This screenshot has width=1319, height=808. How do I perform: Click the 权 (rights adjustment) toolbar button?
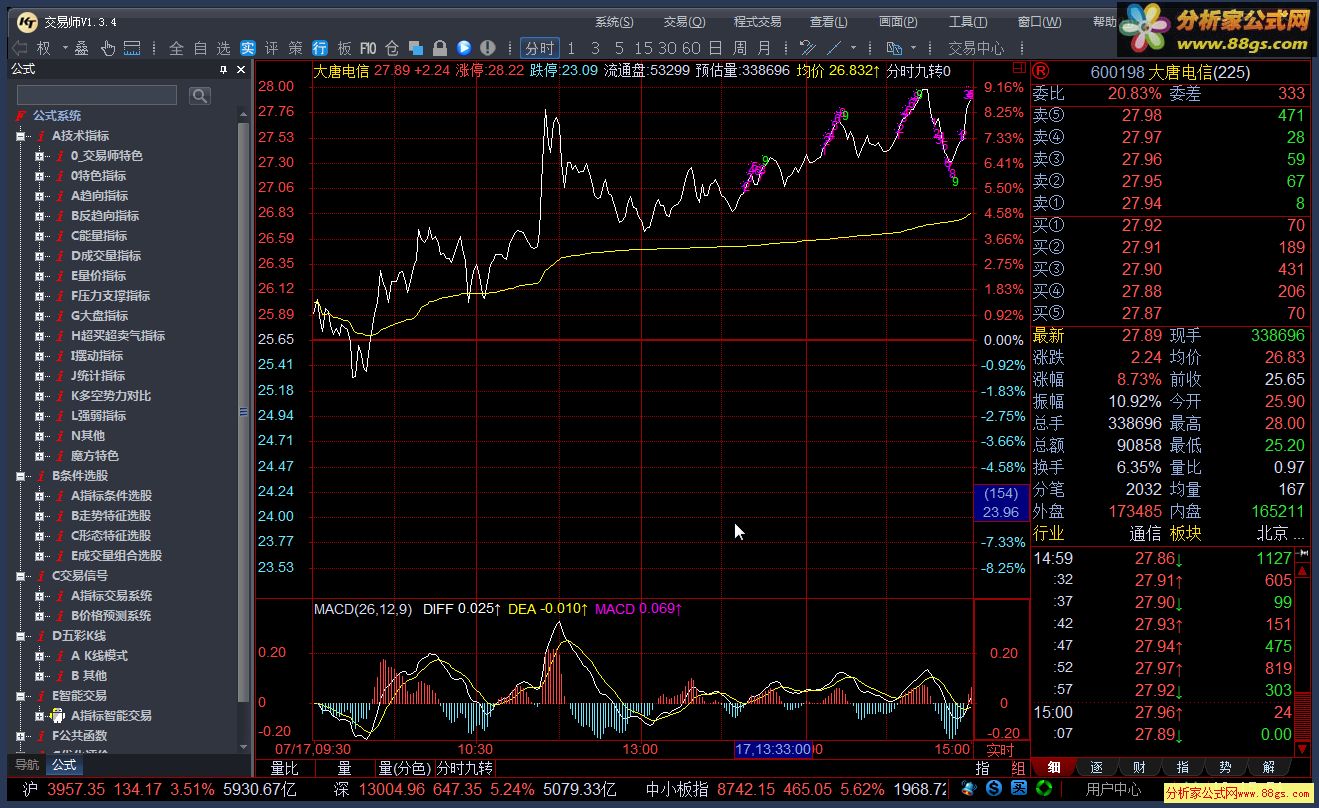coord(44,48)
